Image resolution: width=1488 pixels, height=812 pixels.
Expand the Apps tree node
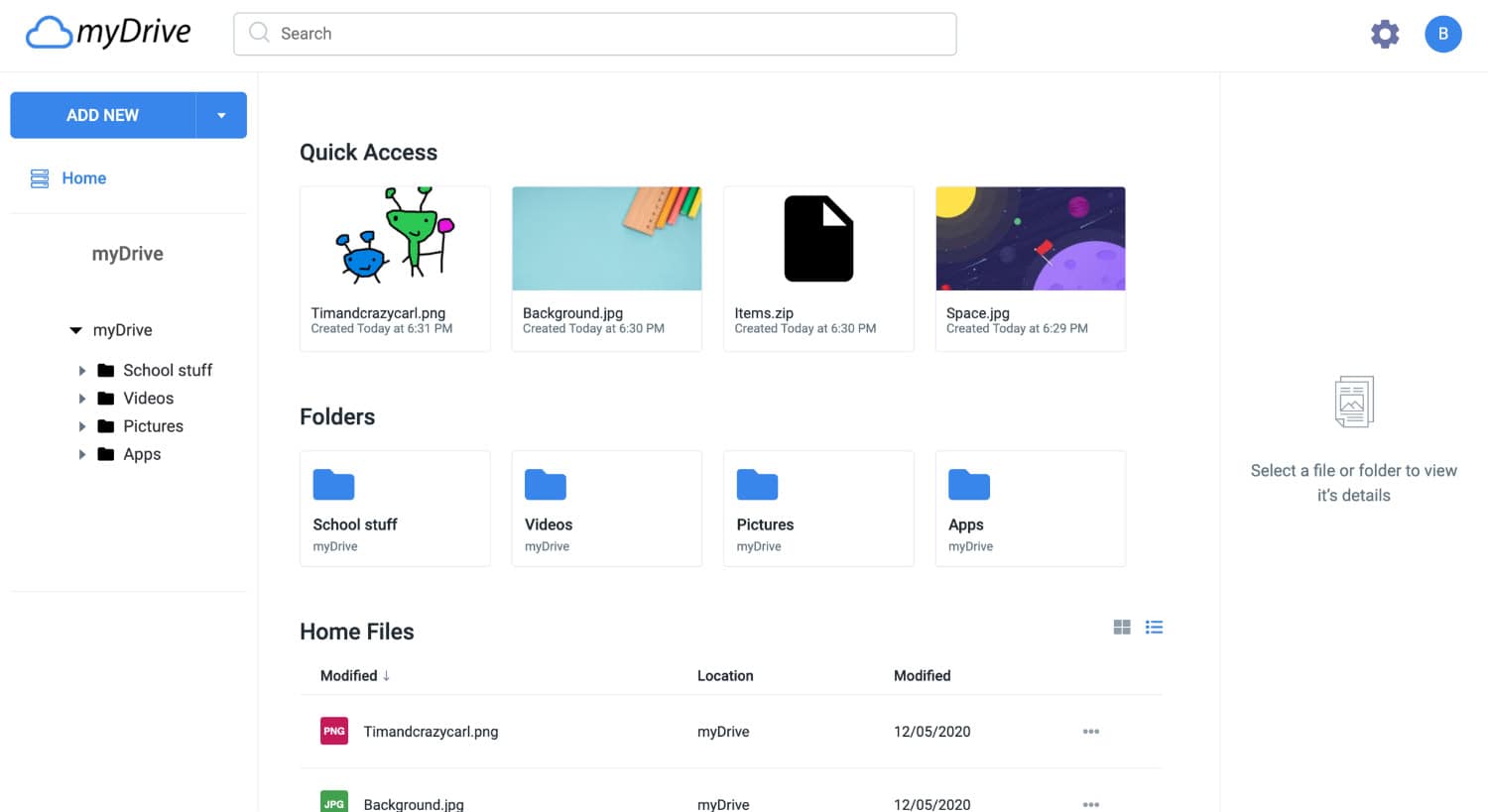coord(82,454)
